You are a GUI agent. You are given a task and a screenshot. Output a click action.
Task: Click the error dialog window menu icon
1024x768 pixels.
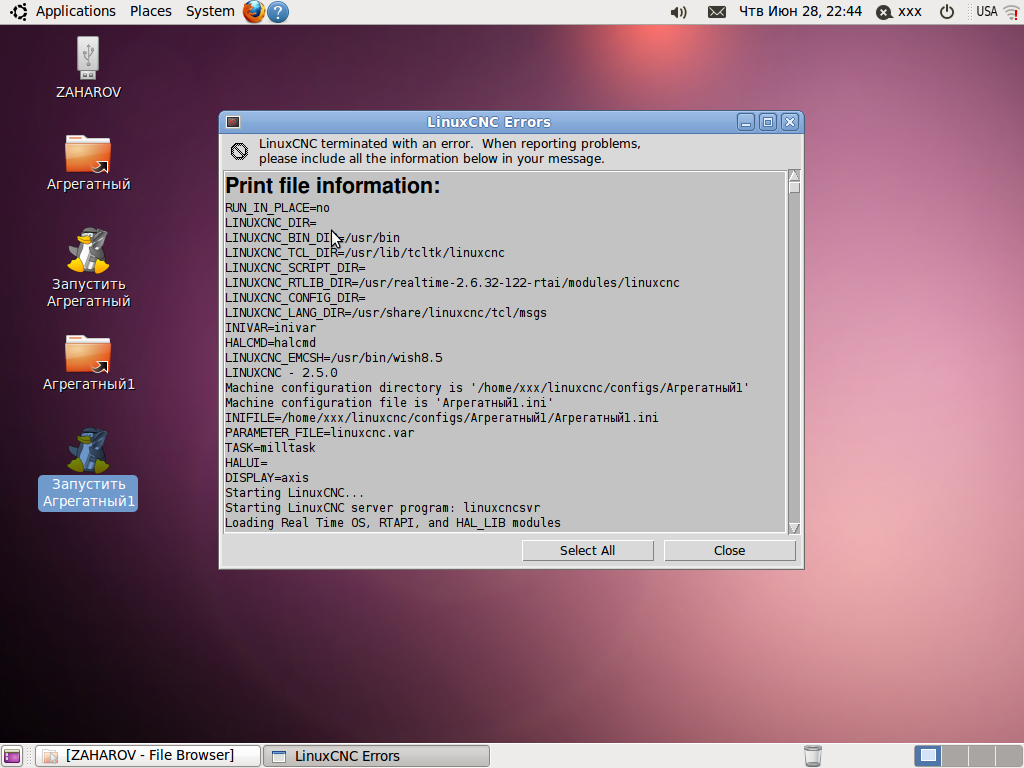coord(233,122)
